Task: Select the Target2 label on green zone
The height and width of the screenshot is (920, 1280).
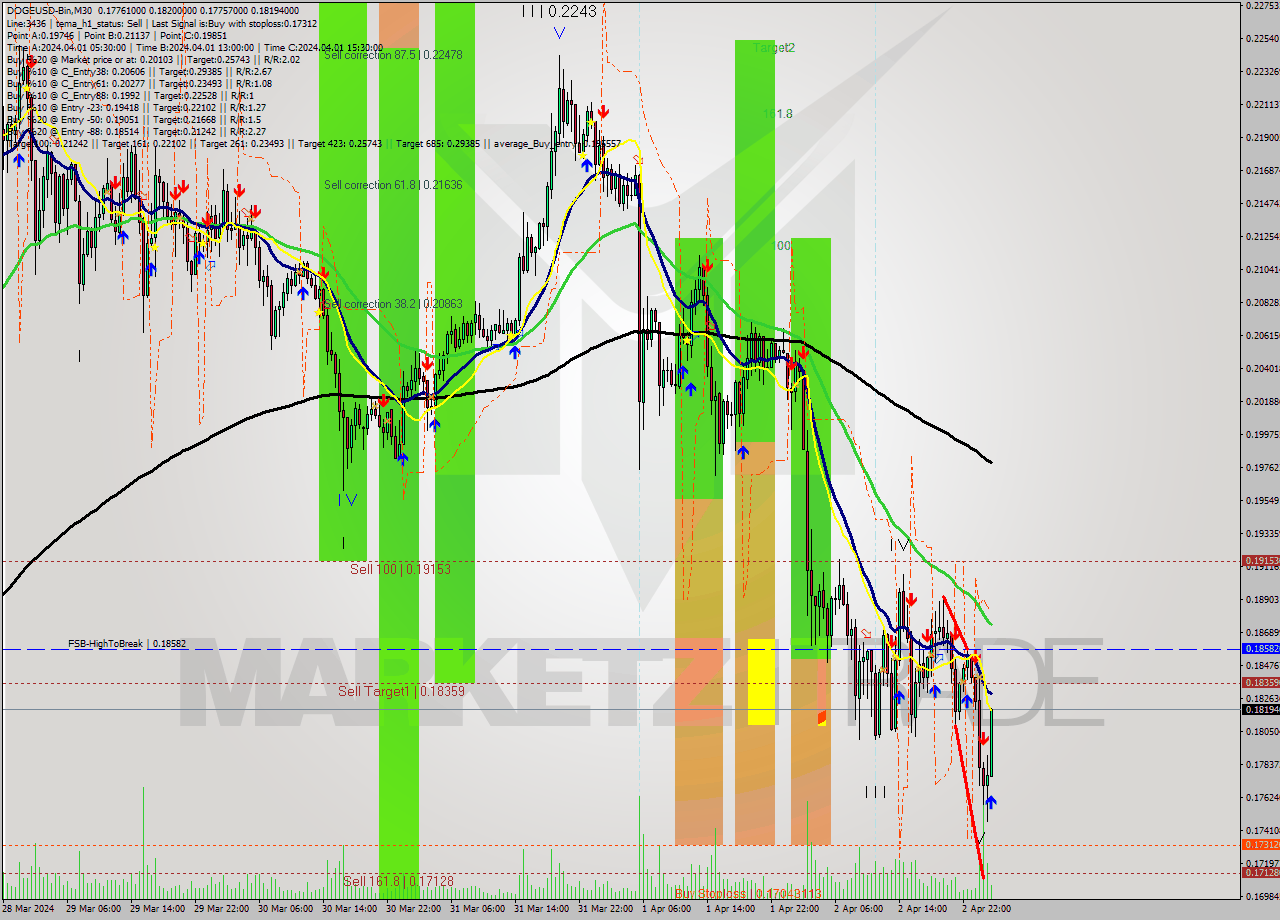Action: click(x=774, y=47)
